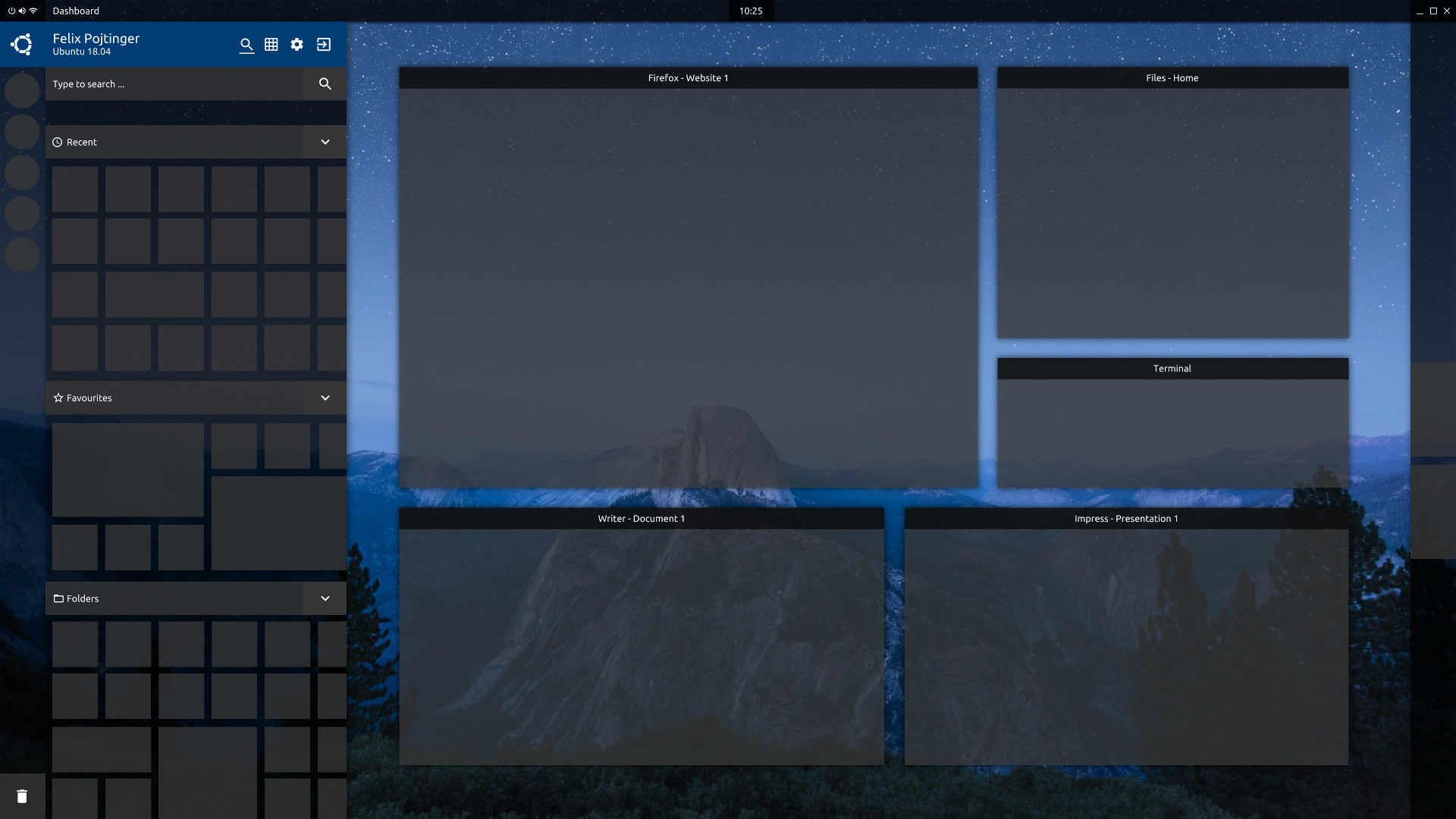Open the volume indicator in top bar
The image size is (1456, 819).
[22, 11]
